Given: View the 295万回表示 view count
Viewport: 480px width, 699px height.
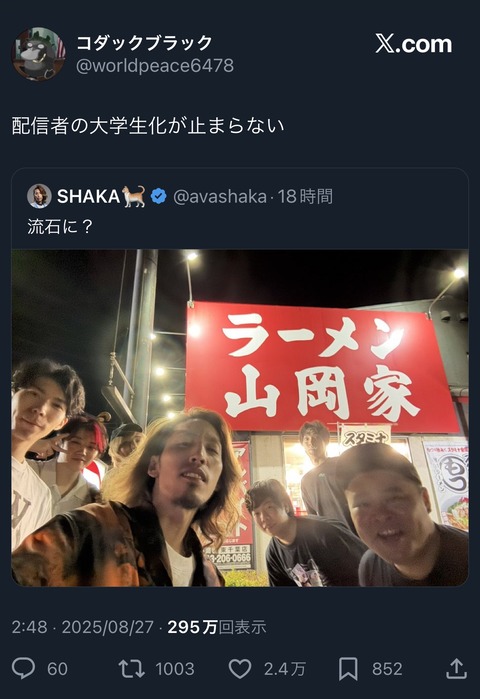Looking at the screenshot, I should tap(217, 627).
